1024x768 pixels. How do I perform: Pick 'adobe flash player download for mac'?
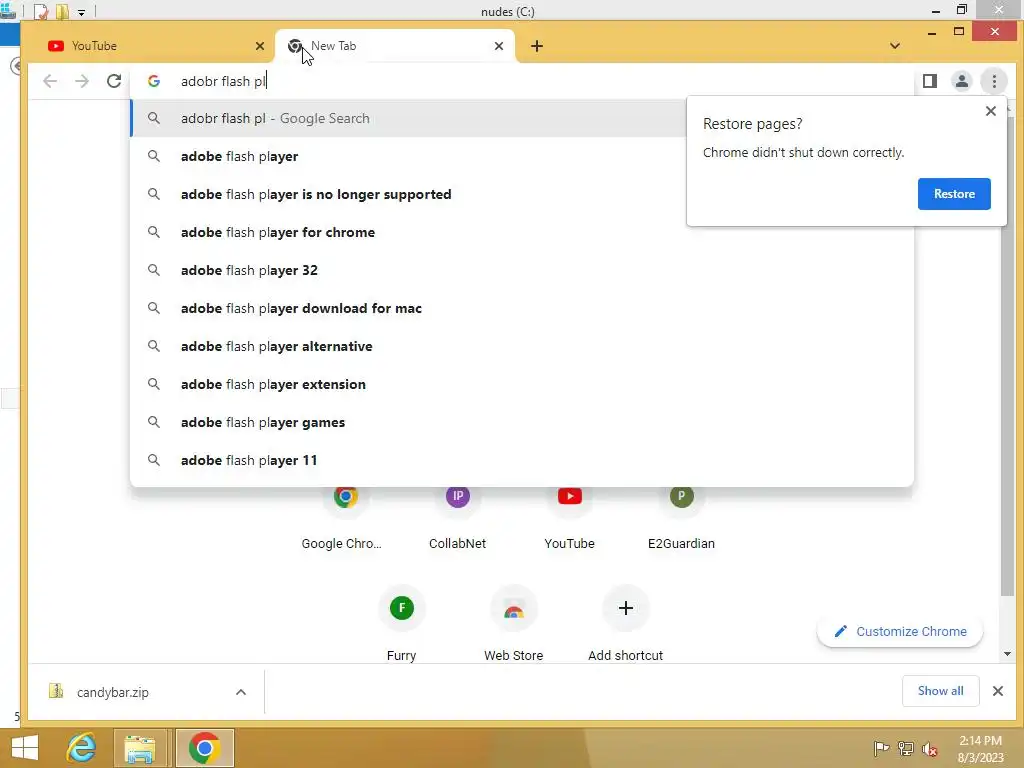click(522, 308)
